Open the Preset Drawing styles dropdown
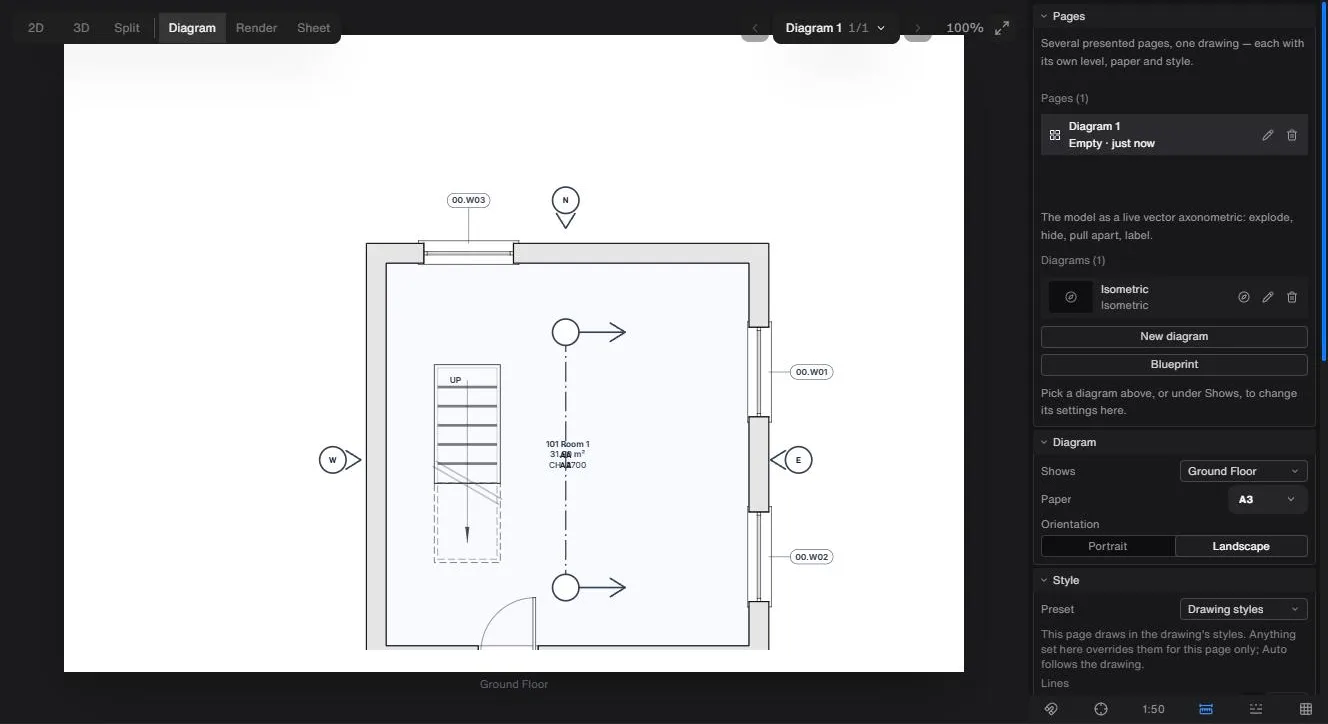The width and height of the screenshot is (1328, 724). pyautogui.click(x=1244, y=609)
